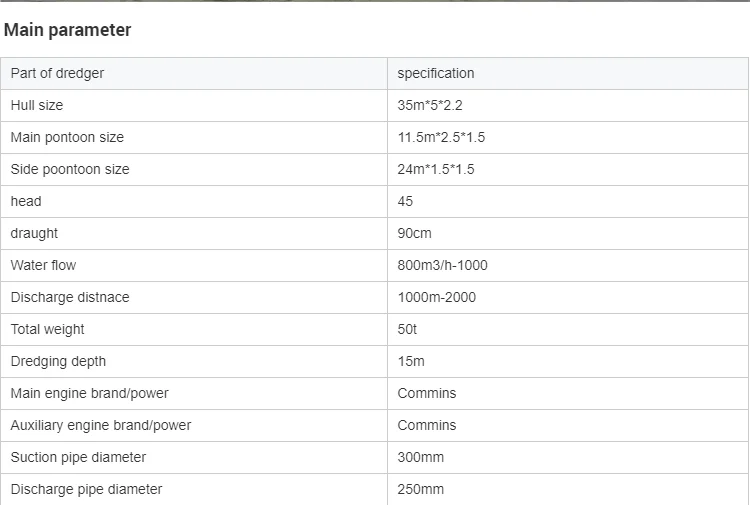Image resolution: width=750 pixels, height=505 pixels.
Task: Click the 'Water flow' label
Action: (43, 265)
